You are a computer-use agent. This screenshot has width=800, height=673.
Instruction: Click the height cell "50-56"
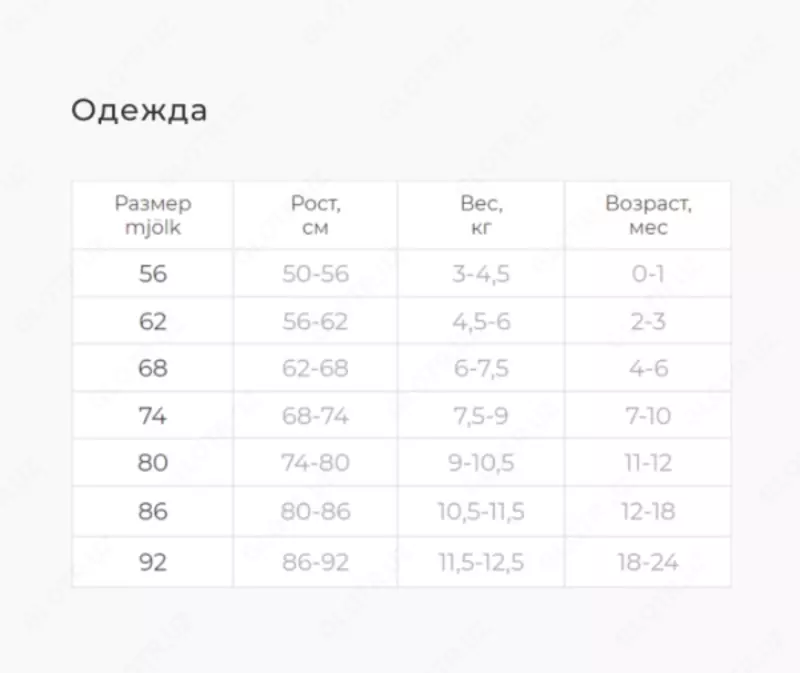(x=315, y=273)
